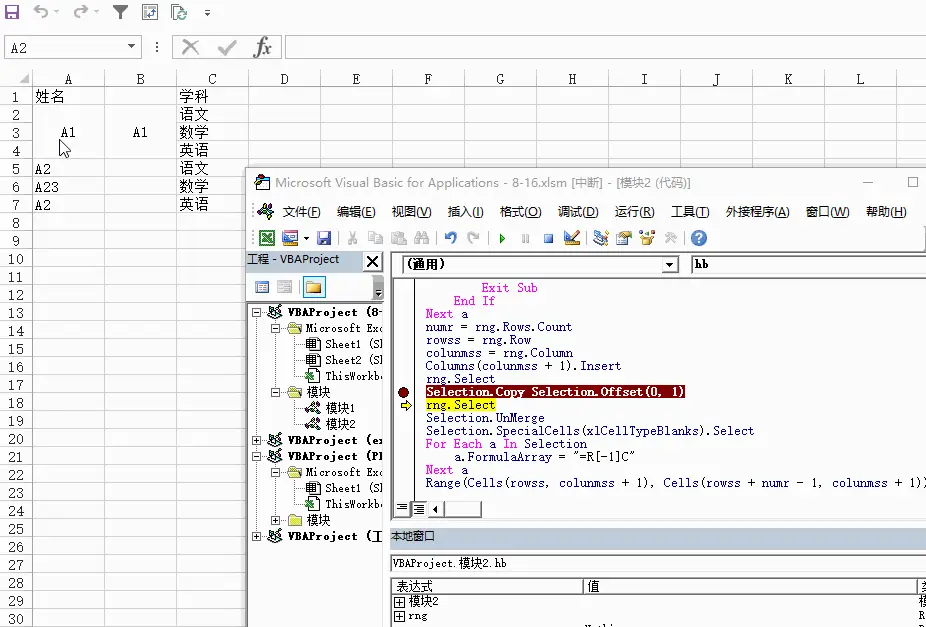Click into the Excel formula bar

point(605,47)
